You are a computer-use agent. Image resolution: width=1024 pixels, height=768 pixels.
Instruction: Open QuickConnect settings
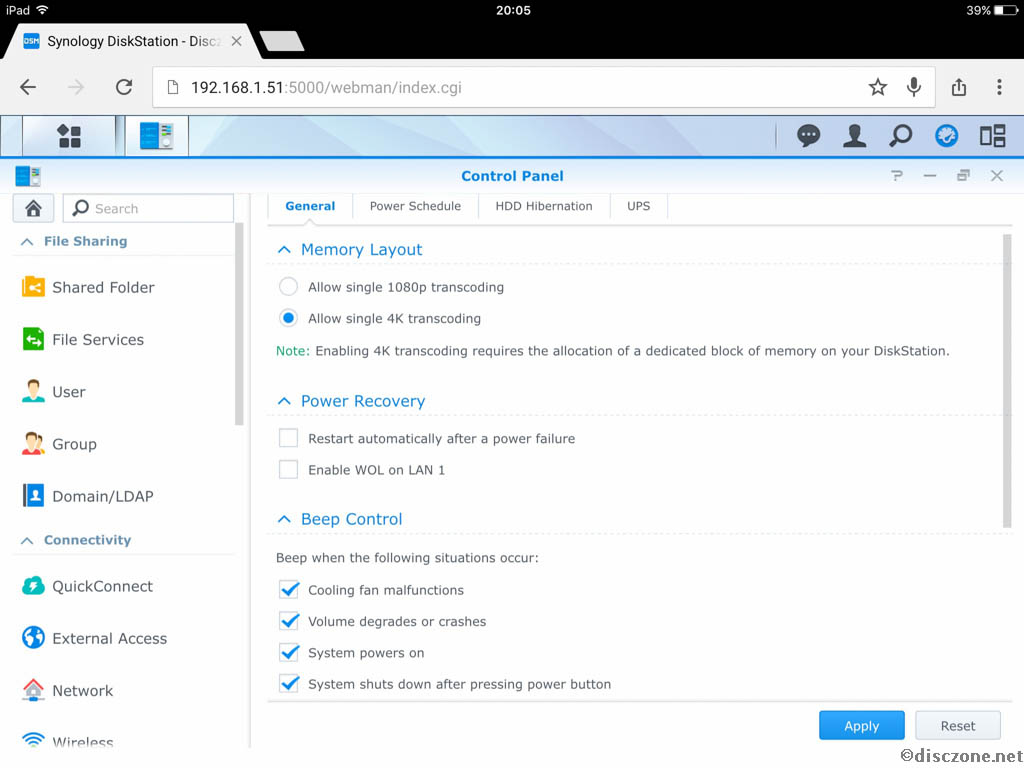(x=88, y=586)
